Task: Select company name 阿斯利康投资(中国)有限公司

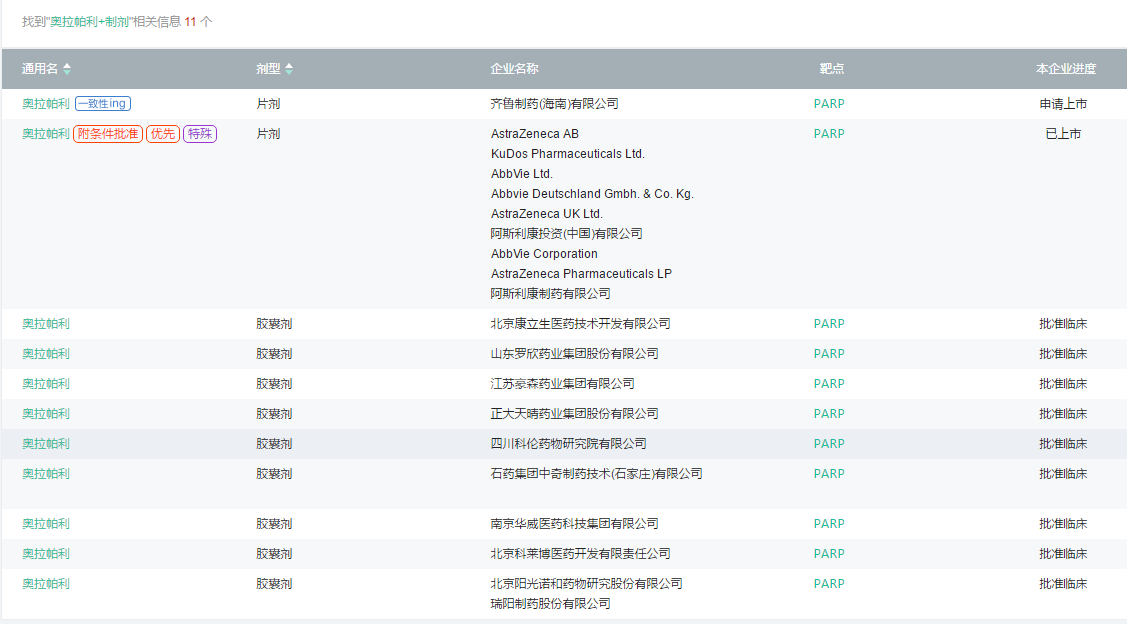Action: click(566, 234)
